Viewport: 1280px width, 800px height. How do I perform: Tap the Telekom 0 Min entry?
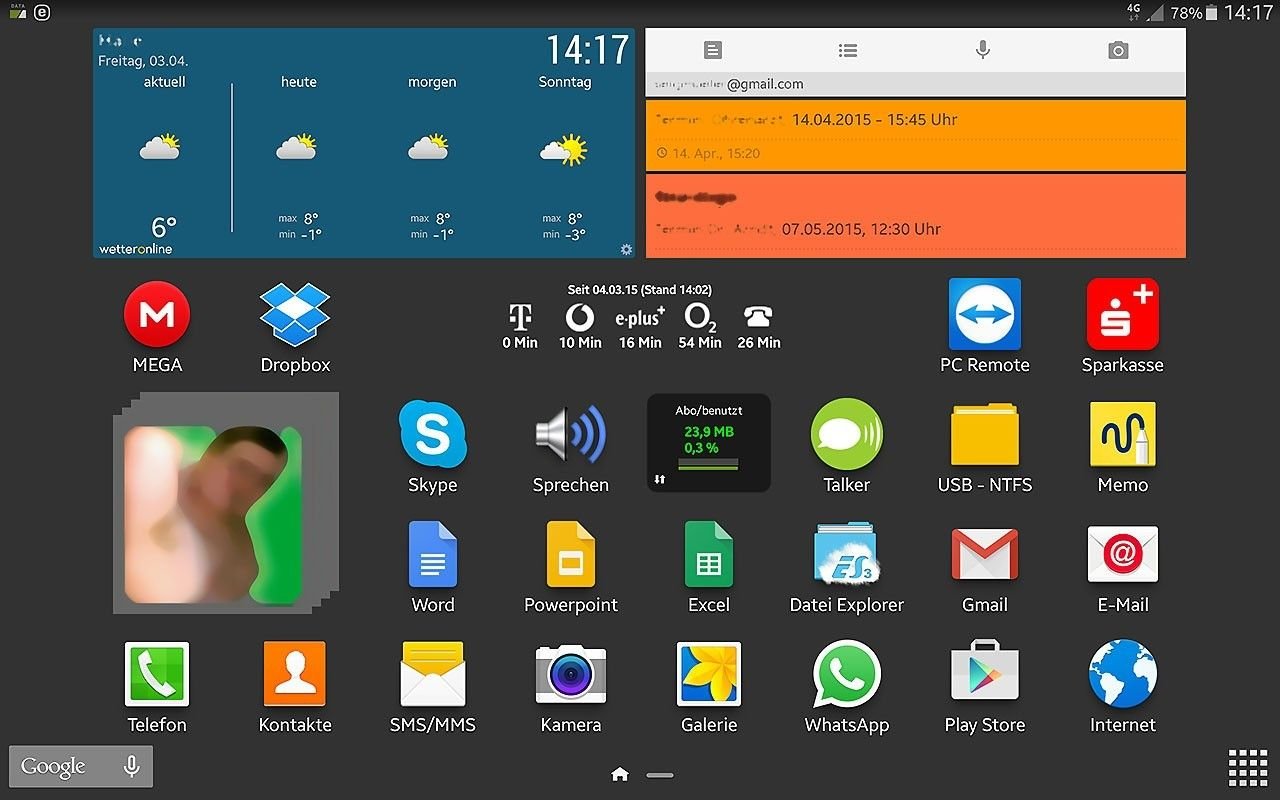pyautogui.click(x=520, y=327)
